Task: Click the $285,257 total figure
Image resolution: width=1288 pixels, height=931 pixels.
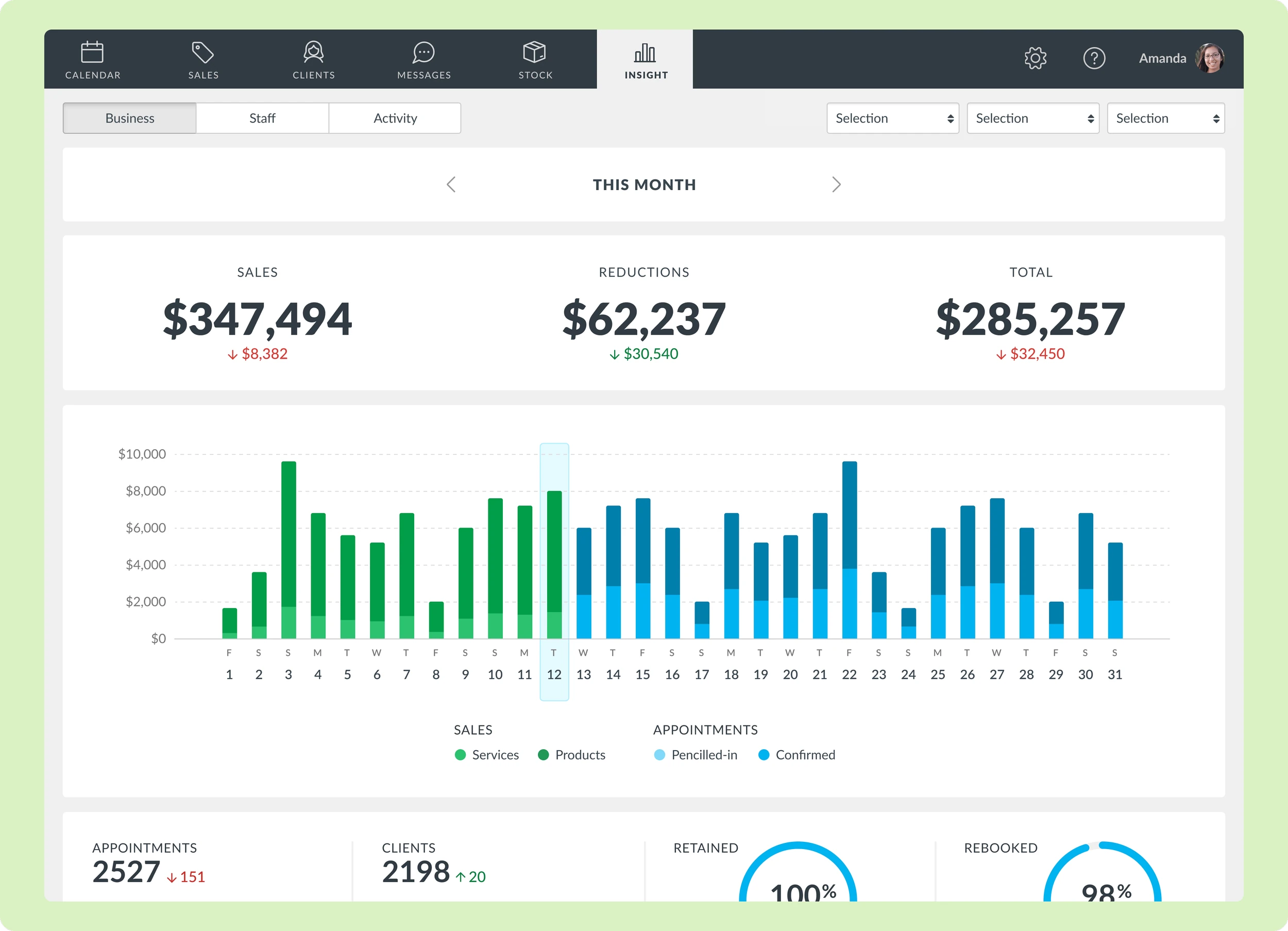Action: [1030, 319]
